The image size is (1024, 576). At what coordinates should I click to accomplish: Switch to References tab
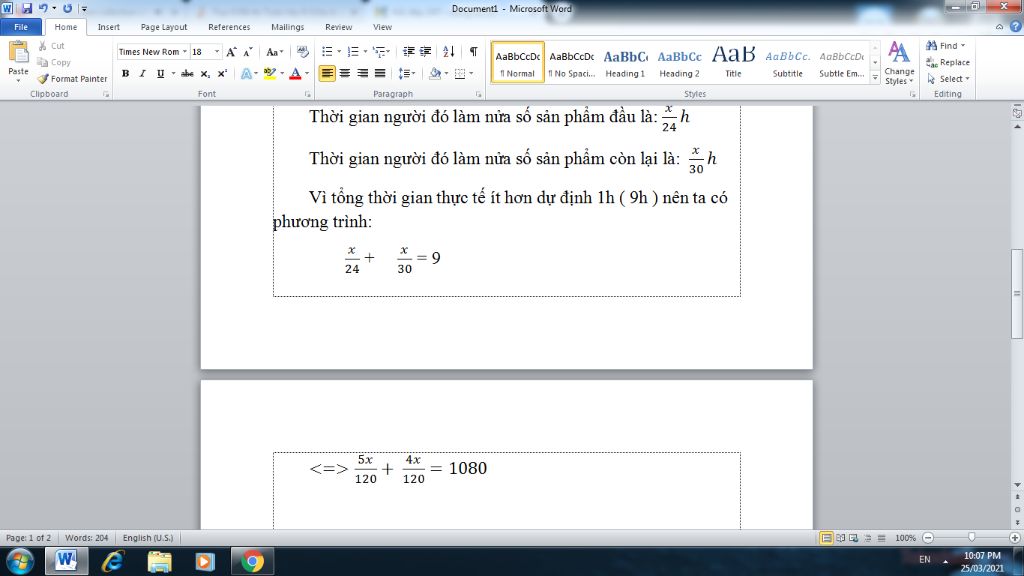[x=229, y=27]
